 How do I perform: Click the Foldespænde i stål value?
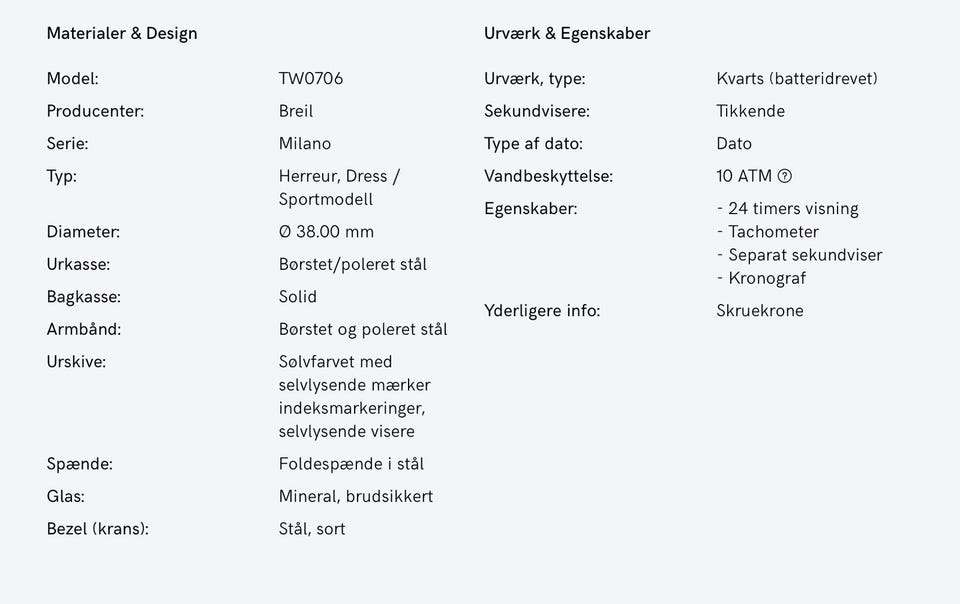(351, 464)
